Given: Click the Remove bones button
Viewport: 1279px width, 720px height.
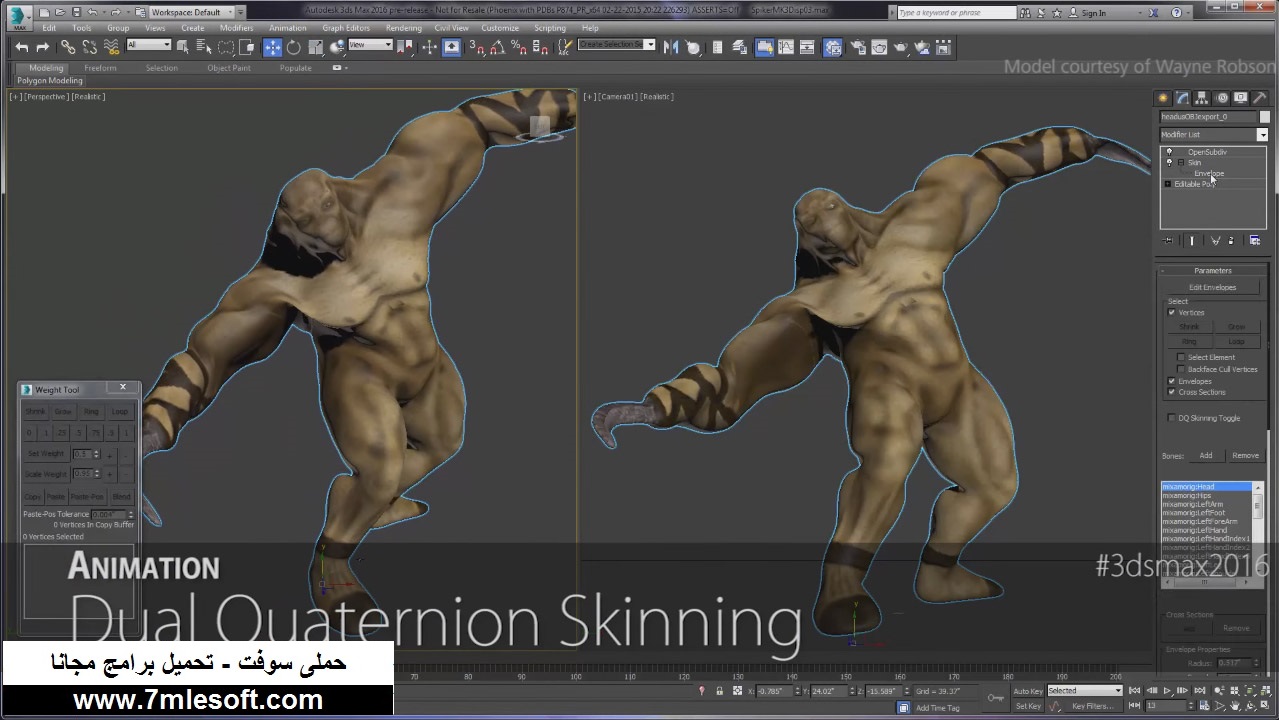Looking at the screenshot, I should point(1245,455).
